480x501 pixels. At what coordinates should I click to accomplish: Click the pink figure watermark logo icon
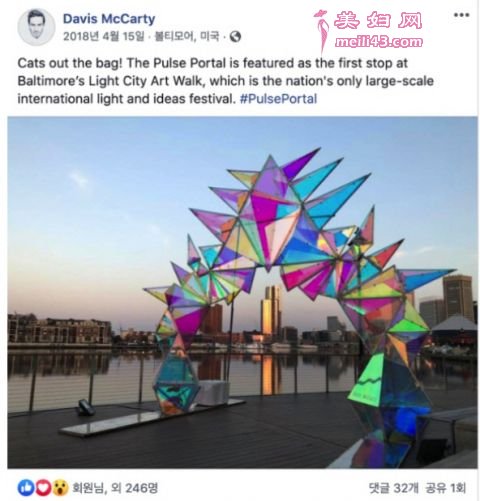pos(322,31)
